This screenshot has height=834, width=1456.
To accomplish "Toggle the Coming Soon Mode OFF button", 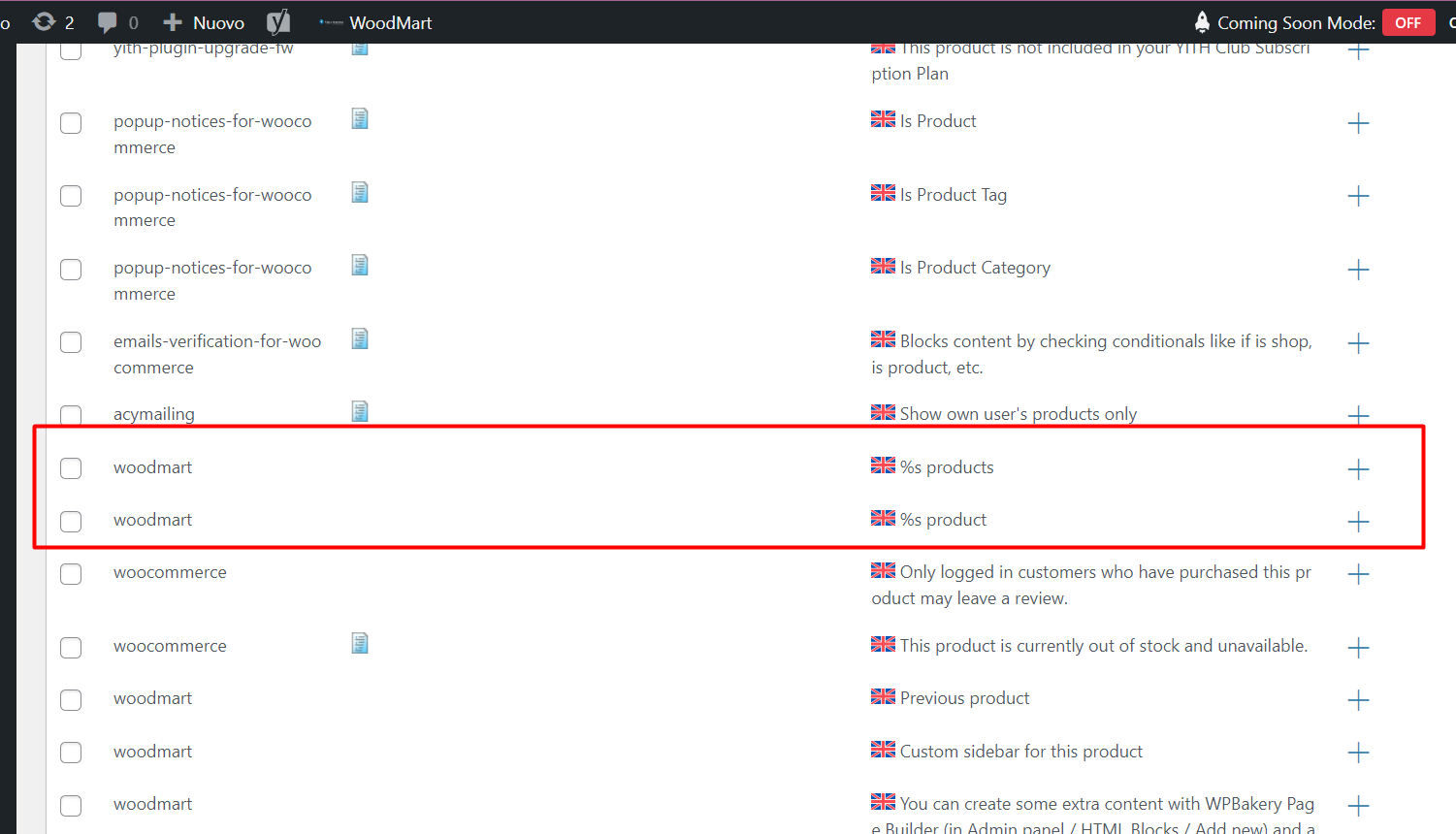I will (x=1408, y=22).
